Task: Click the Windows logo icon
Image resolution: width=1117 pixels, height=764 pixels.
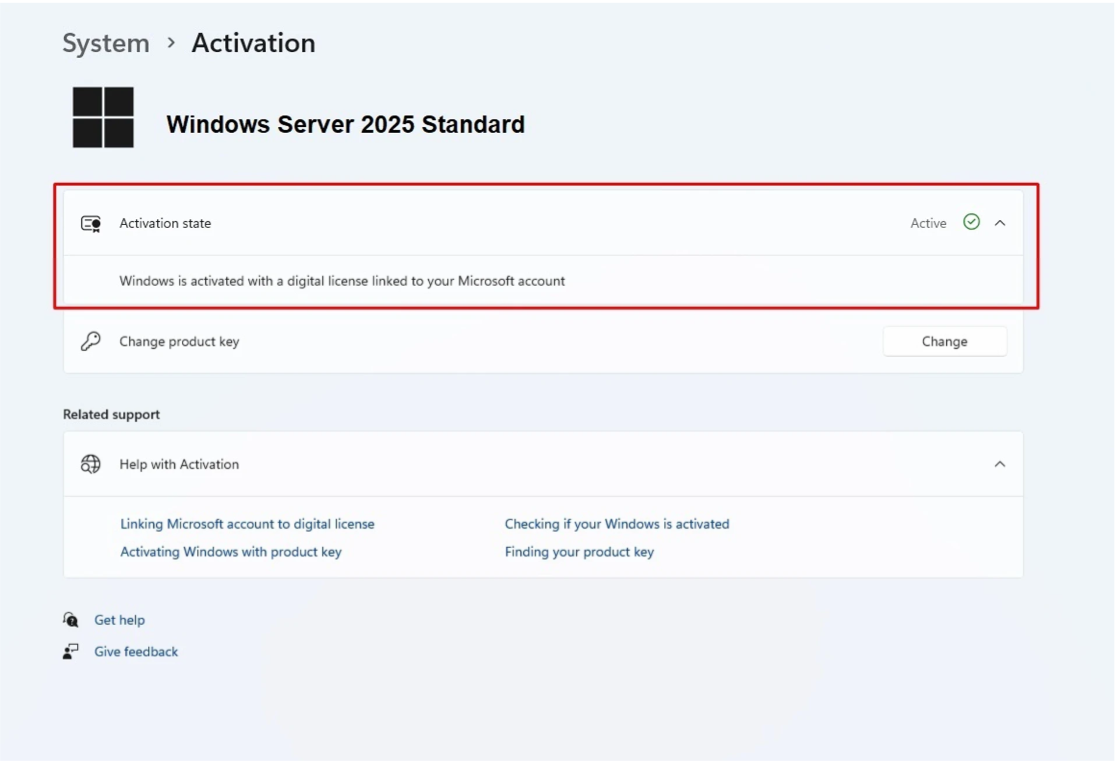Action: 103,118
